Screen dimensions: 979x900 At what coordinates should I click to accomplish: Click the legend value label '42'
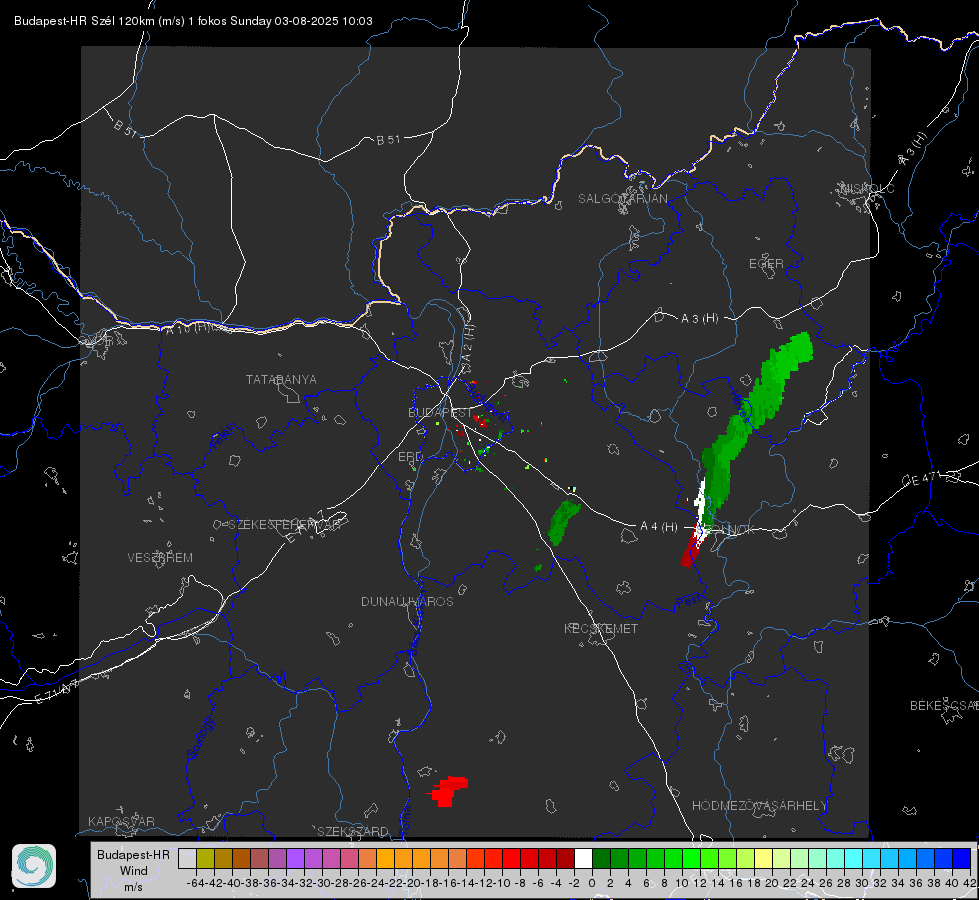(x=969, y=883)
